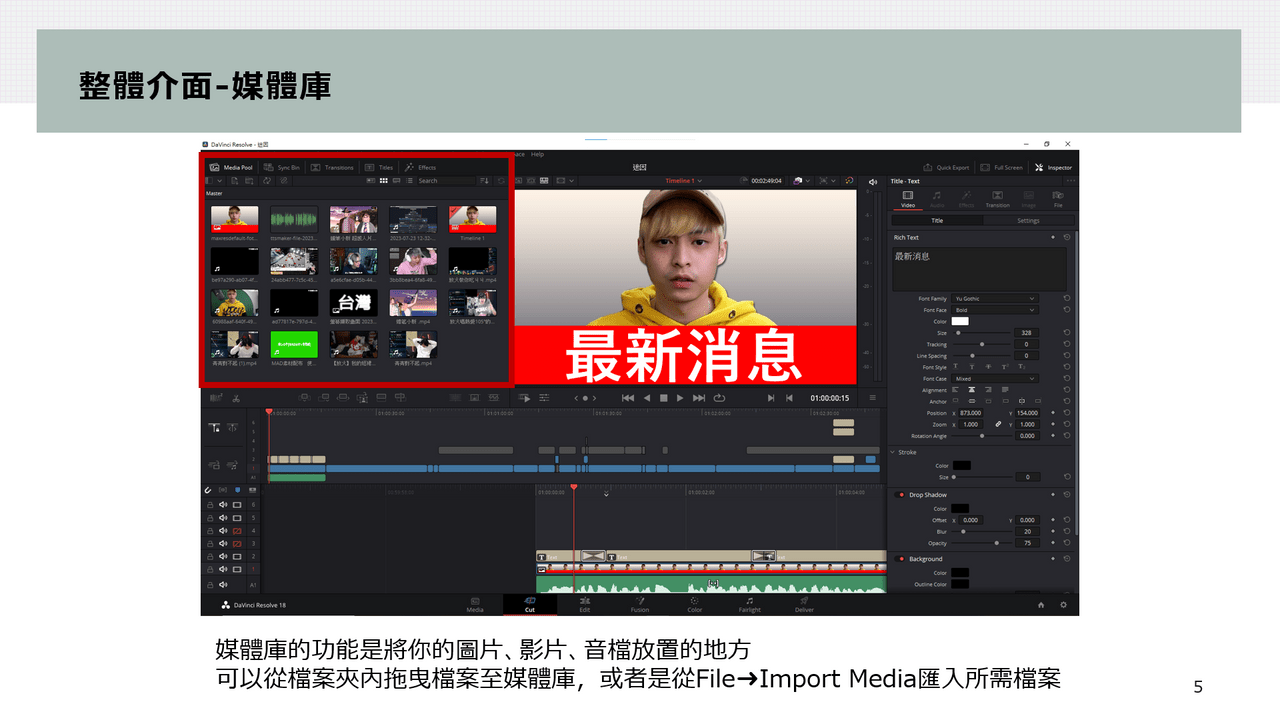Open the Font Case dropdown showing Mixed
This screenshot has width=1280, height=720.
[994, 379]
